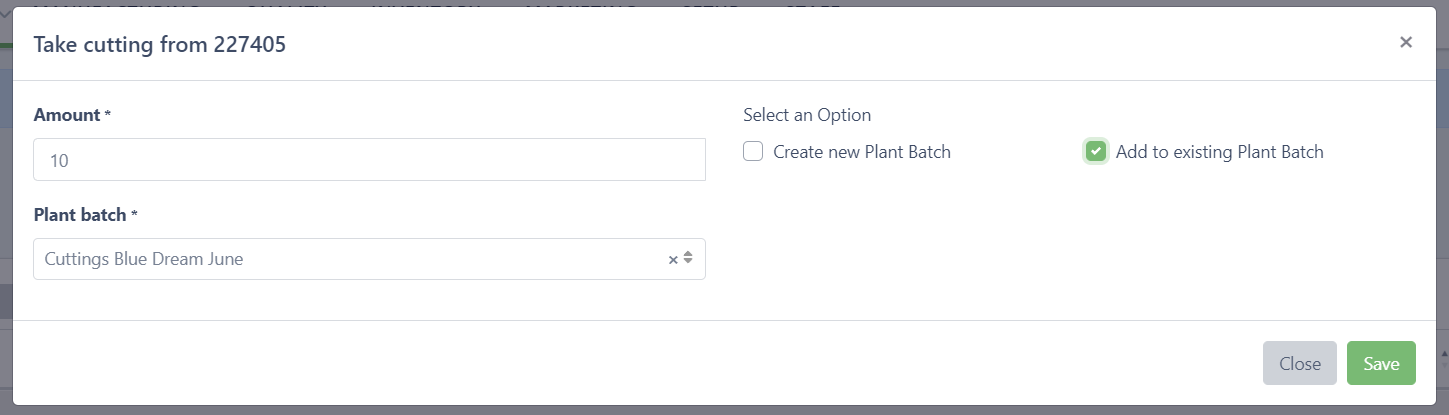This screenshot has height=415, width=1449.
Task: Clear the selected Plant batch value
Action: (x=673, y=260)
